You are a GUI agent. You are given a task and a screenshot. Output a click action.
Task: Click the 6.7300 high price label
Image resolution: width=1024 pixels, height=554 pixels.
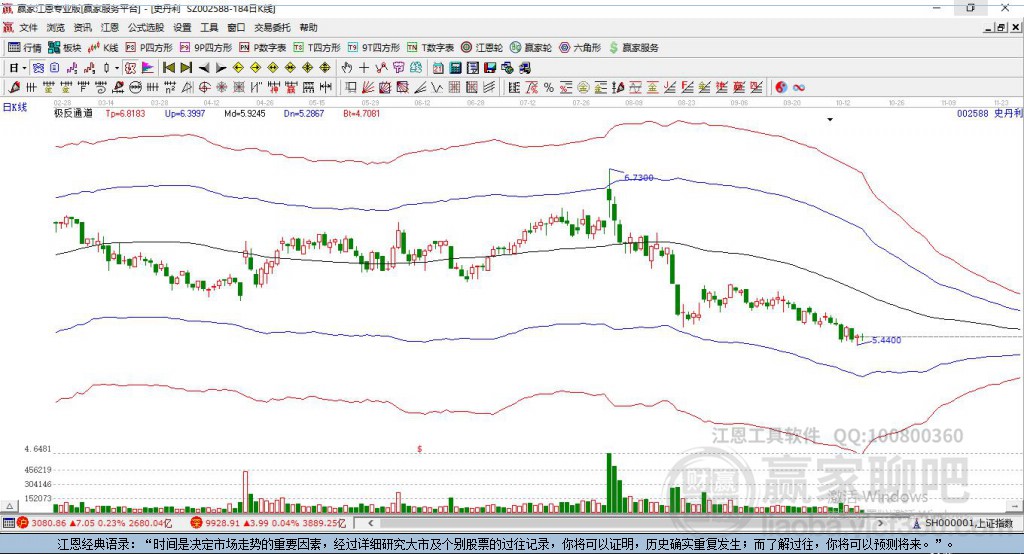(x=639, y=177)
